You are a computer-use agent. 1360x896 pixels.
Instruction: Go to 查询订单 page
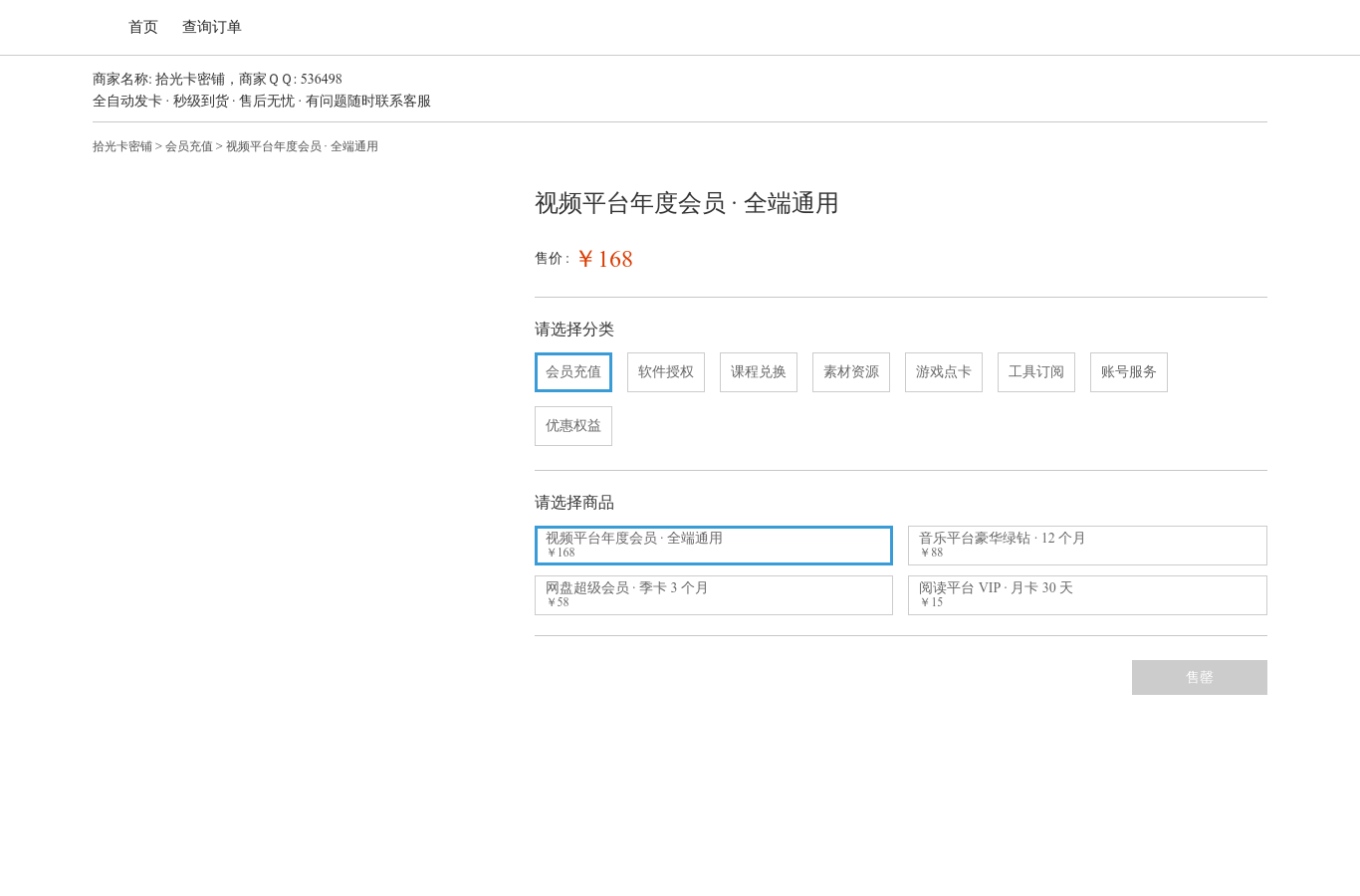tap(212, 27)
